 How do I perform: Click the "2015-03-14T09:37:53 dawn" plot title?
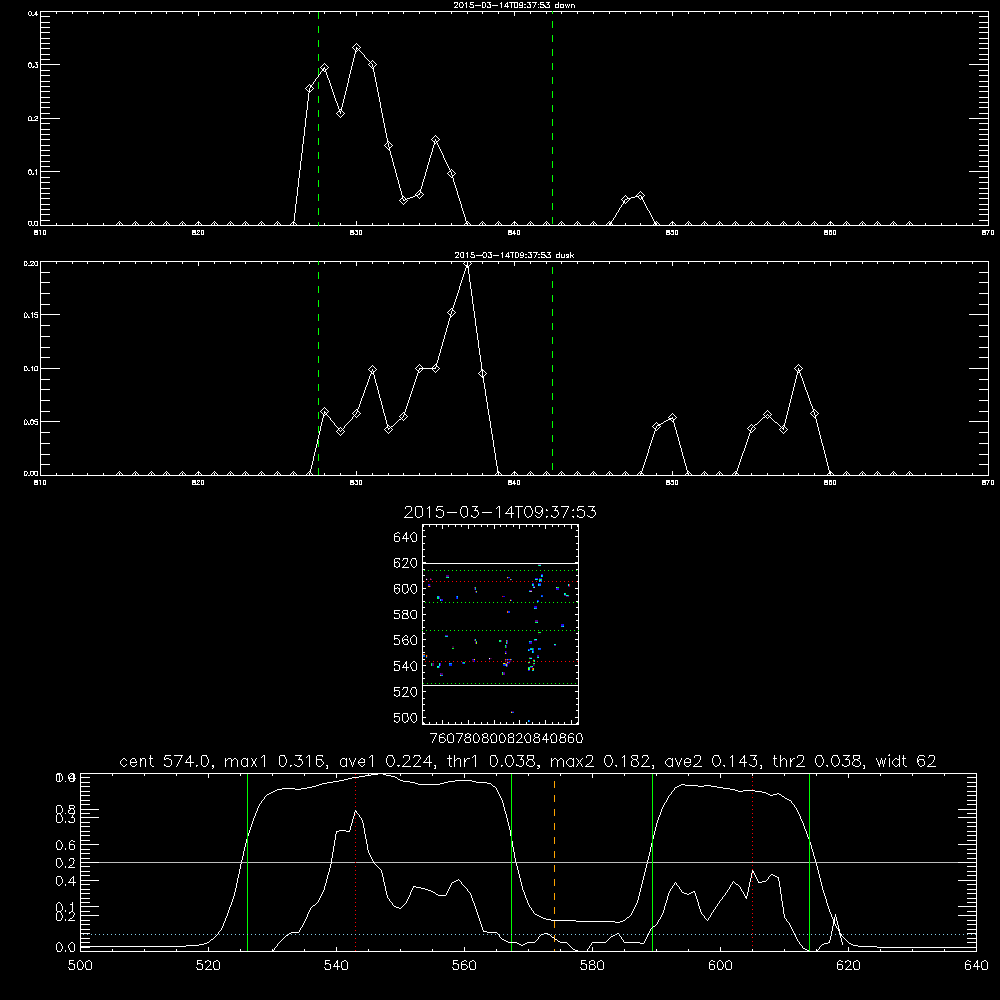(x=514, y=5)
